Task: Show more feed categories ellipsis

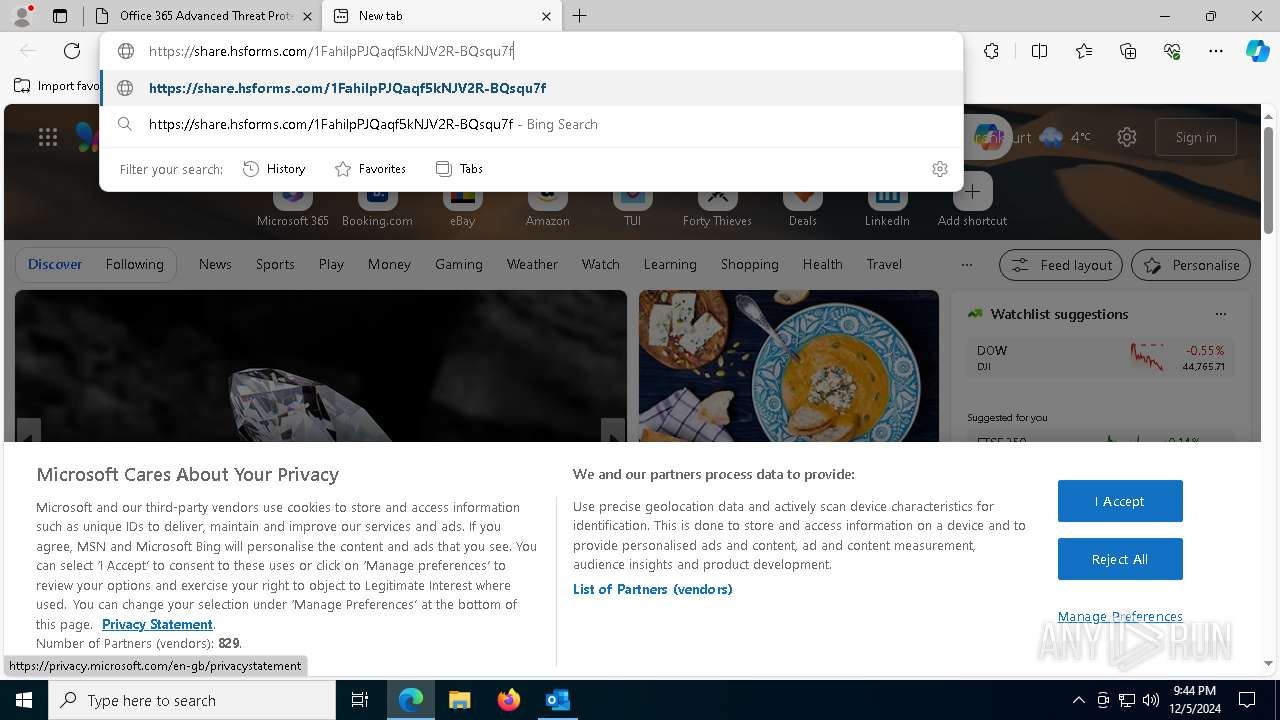Action: 966,265
